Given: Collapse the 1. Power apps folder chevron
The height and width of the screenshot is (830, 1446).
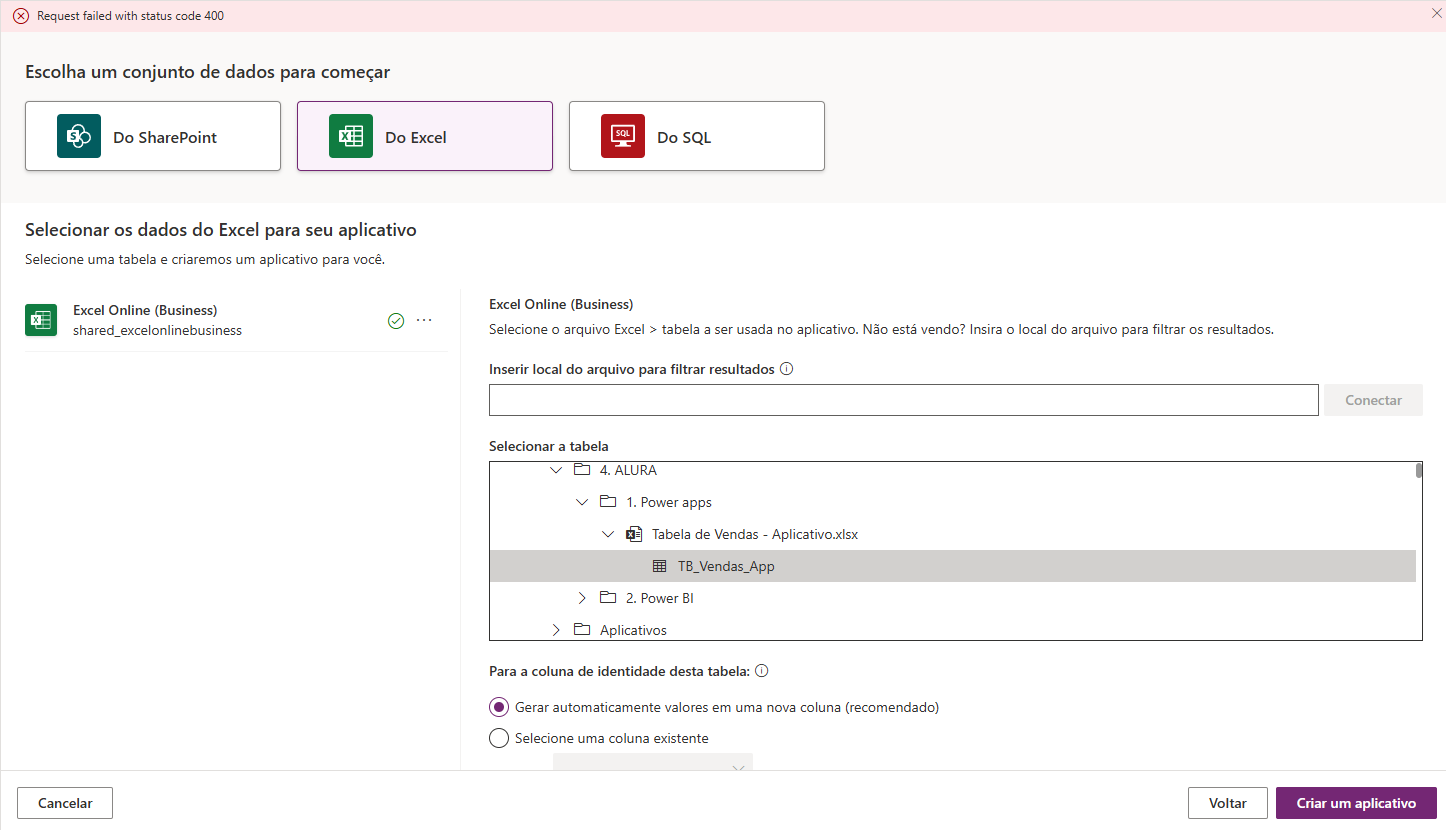Looking at the screenshot, I should pos(582,502).
